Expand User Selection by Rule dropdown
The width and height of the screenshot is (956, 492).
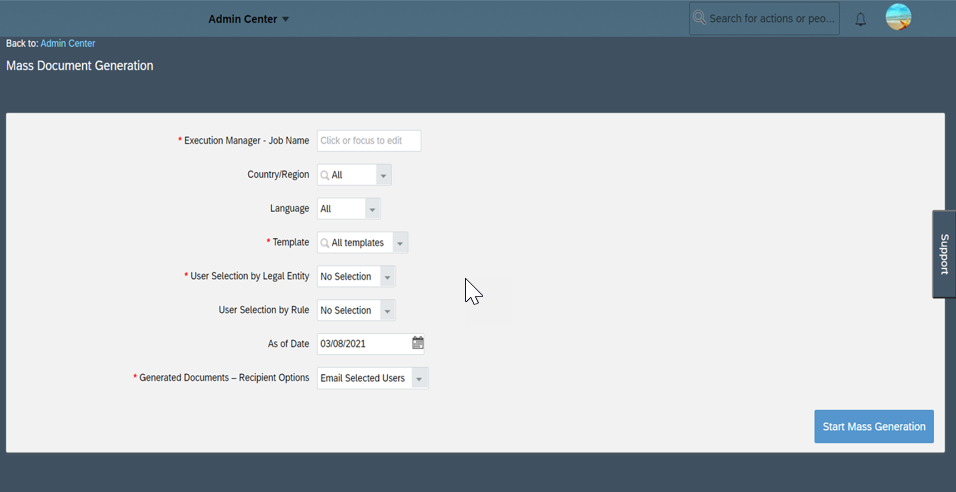pyautogui.click(x=387, y=310)
